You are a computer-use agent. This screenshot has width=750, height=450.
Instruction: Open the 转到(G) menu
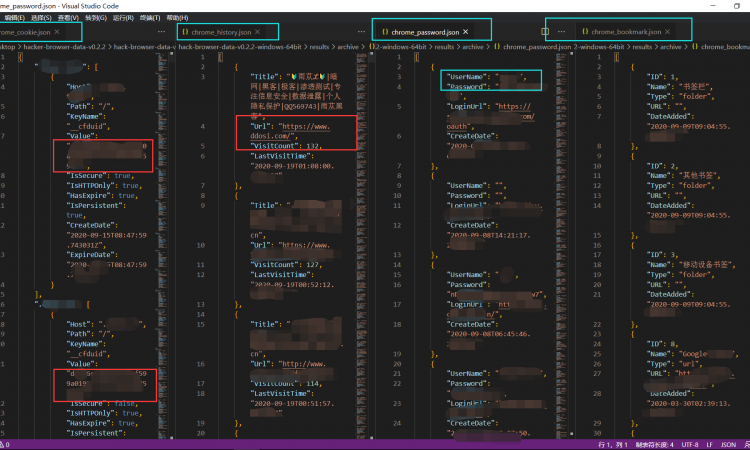(96, 18)
